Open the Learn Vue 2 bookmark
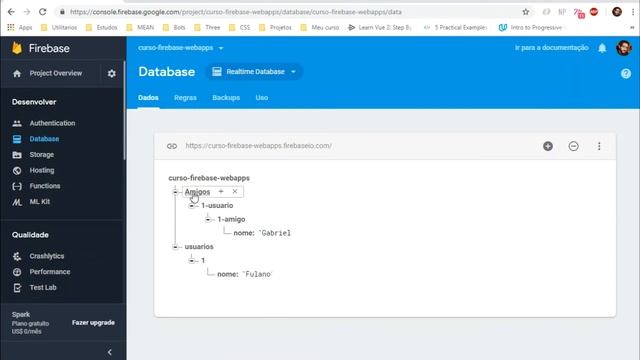This screenshot has width=640, height=360. pos(380,27)
